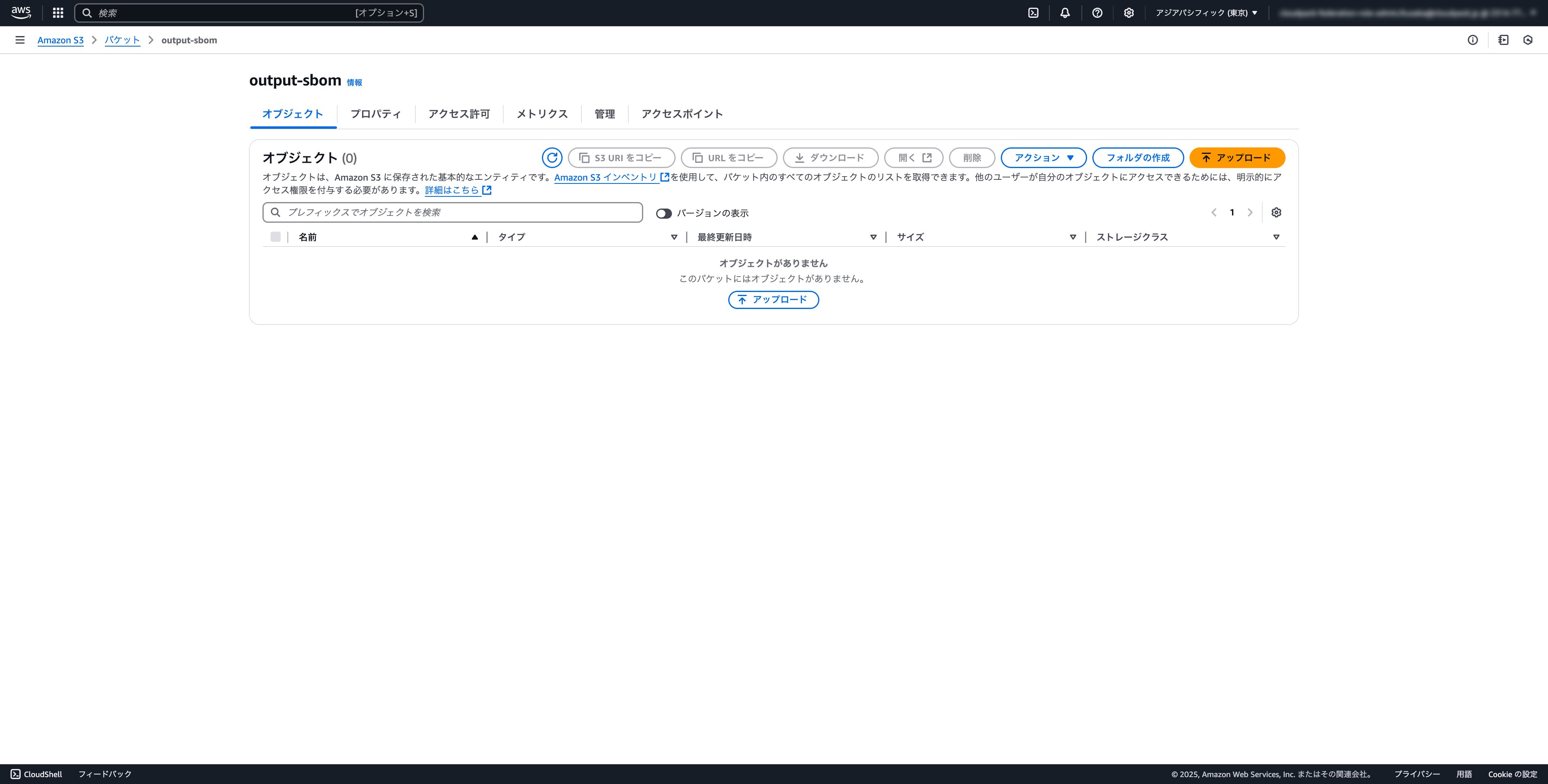Refresh the objects list
Screen dimensions: 1548x784
(x=552, y=158)
